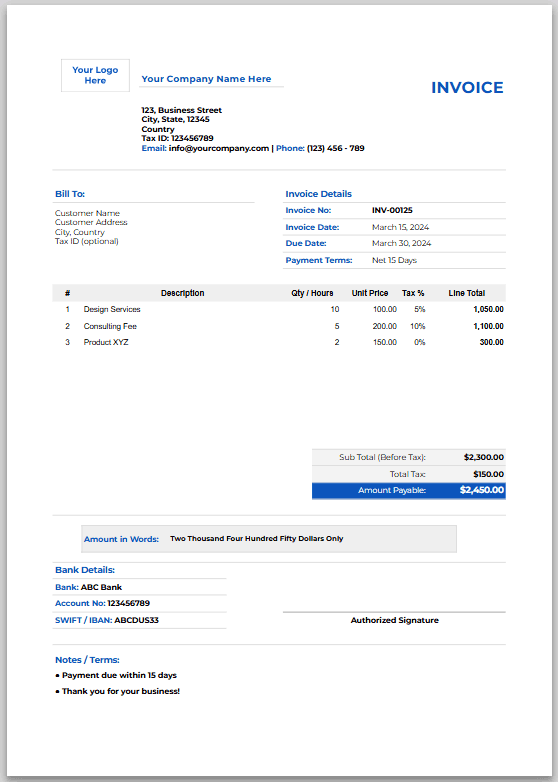Image resolution: width=558 pixels, height=782 pixels.
Task: Select the 'Design Services' description cell
Action: click(112, 309)
